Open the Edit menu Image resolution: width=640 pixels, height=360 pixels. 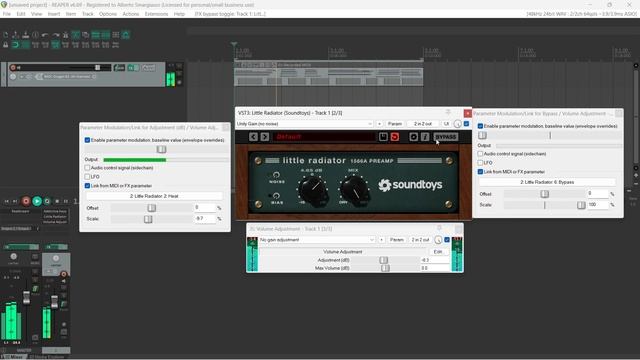(x=21, y=14)
